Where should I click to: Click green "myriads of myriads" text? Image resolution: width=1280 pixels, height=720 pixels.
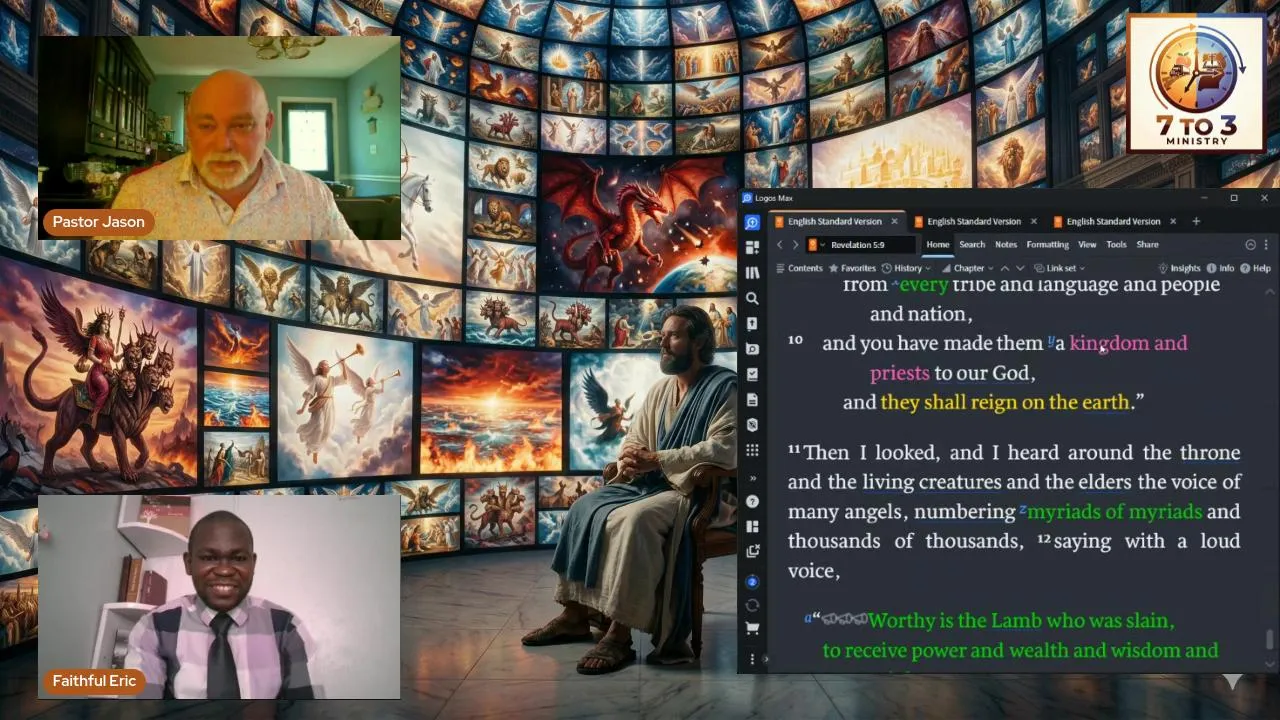1114,512
